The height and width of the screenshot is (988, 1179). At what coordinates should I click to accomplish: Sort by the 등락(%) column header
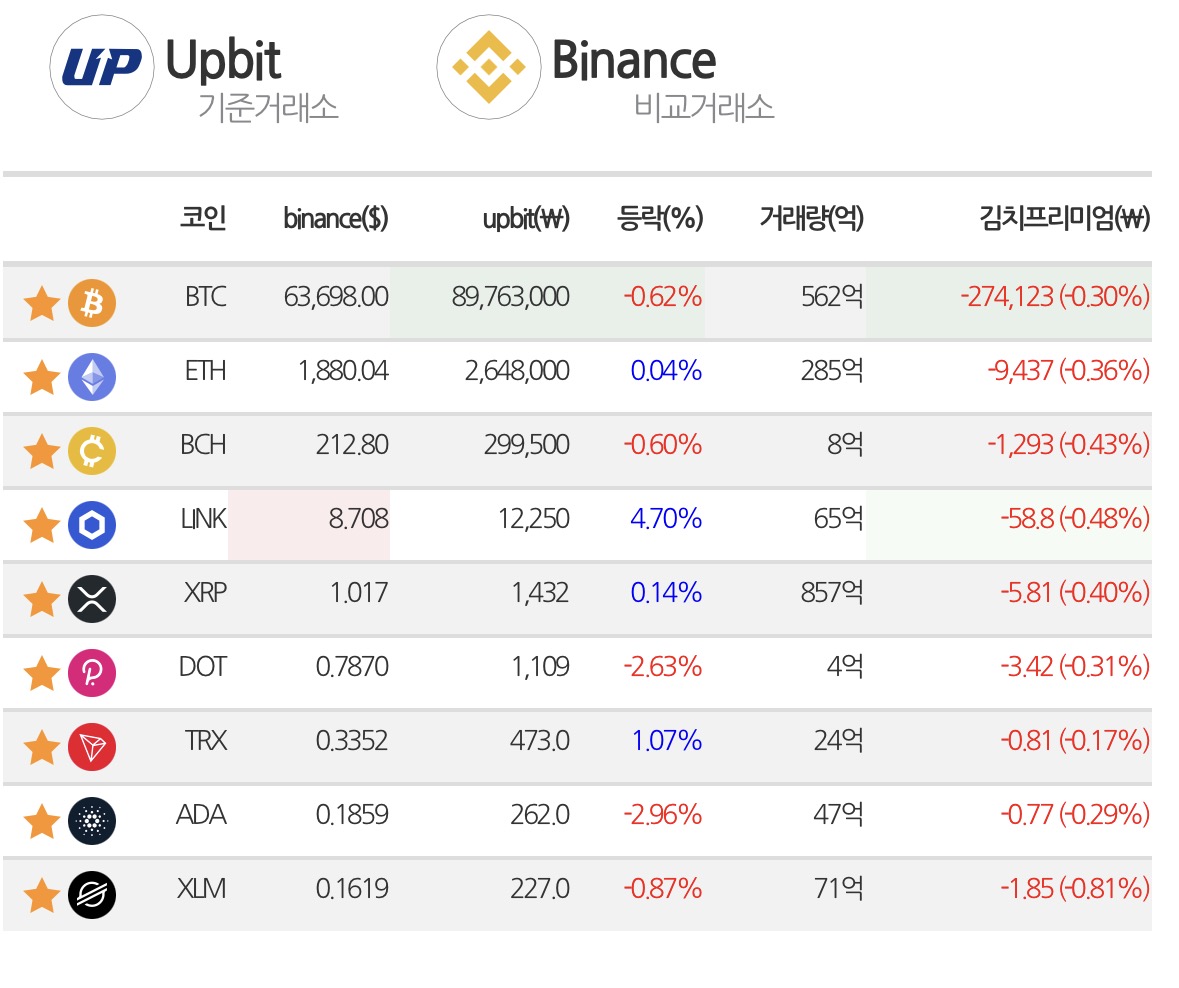coord(660,219)
